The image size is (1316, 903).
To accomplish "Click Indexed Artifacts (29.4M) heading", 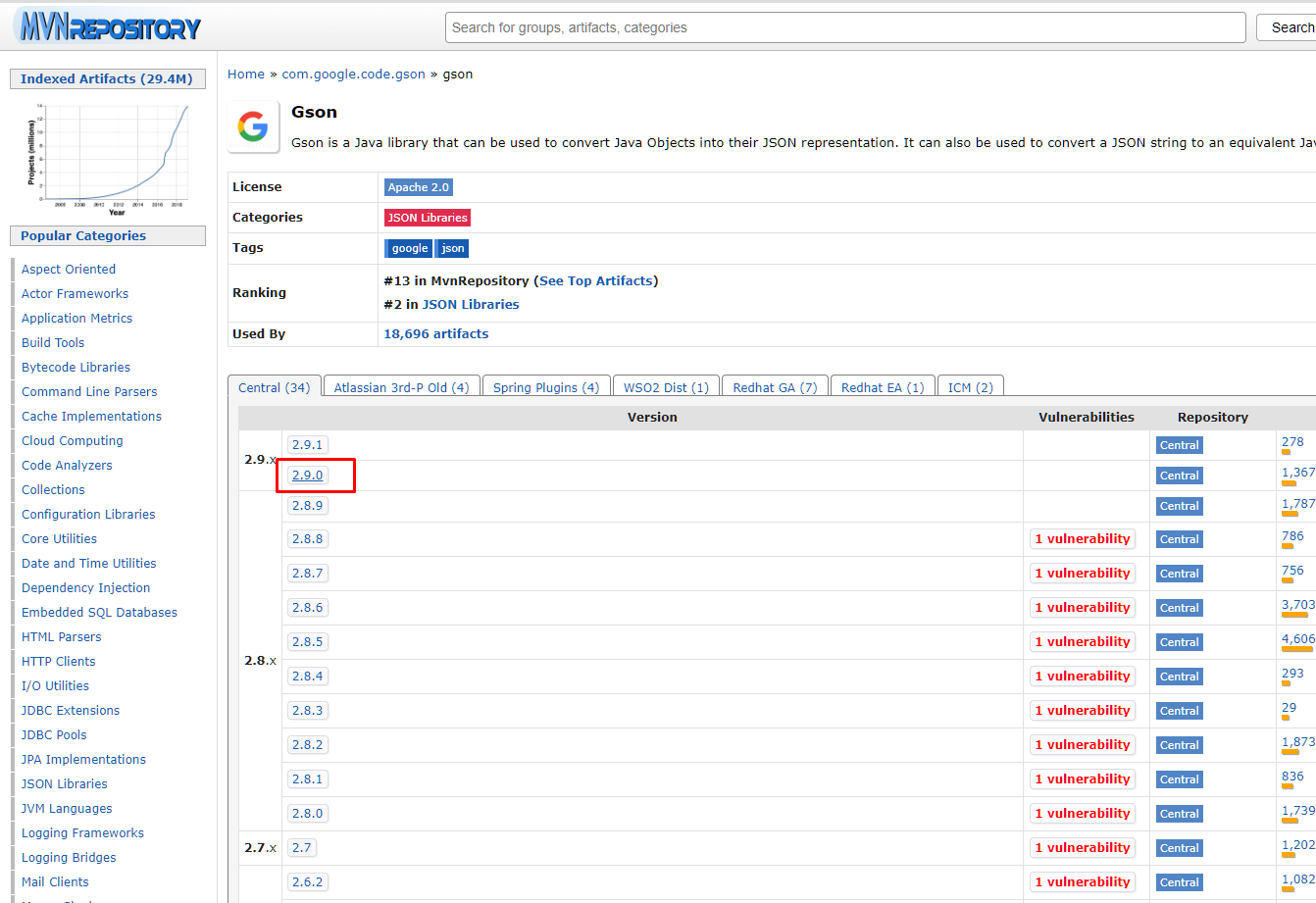I will [x=107, y=79].
